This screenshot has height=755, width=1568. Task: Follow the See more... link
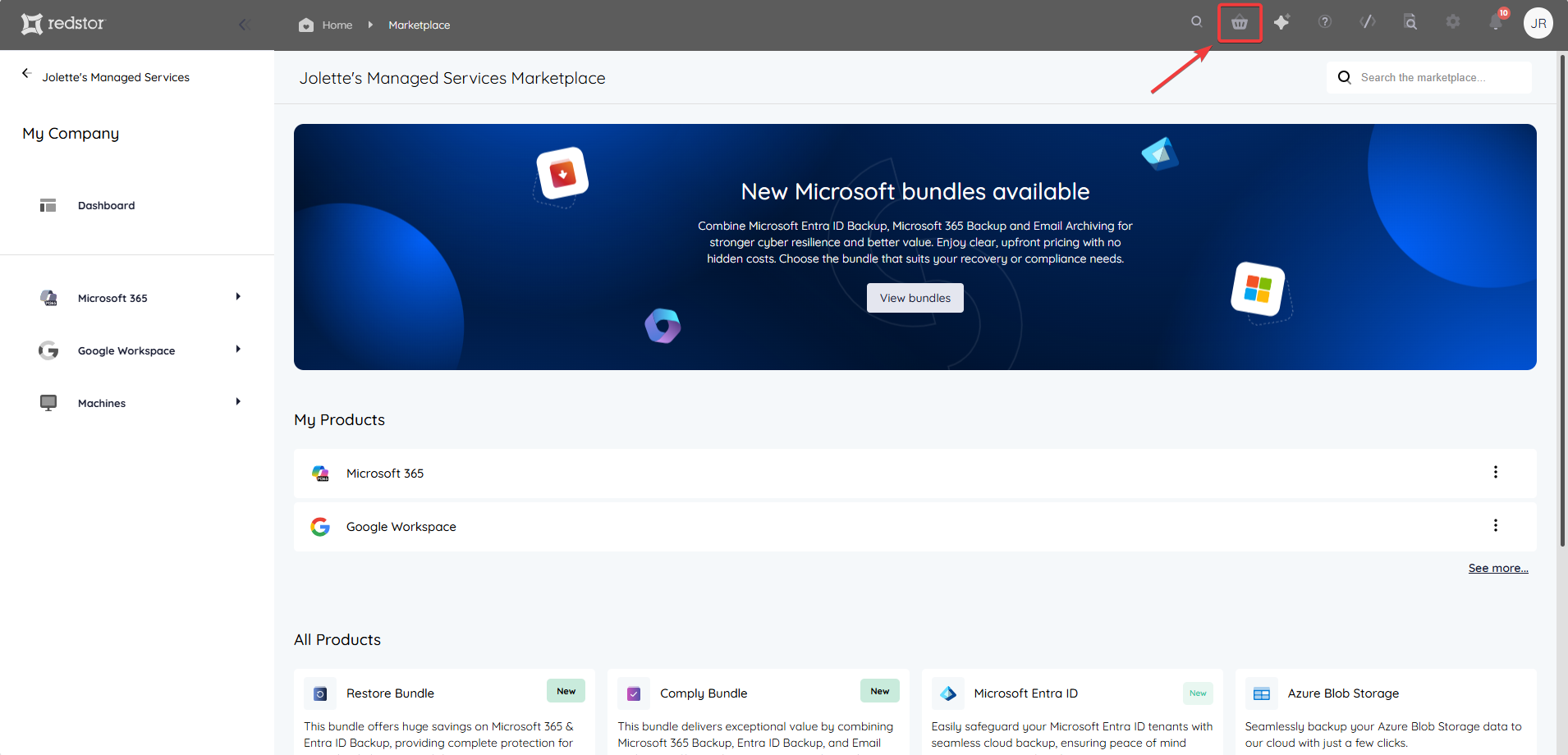1498,568
